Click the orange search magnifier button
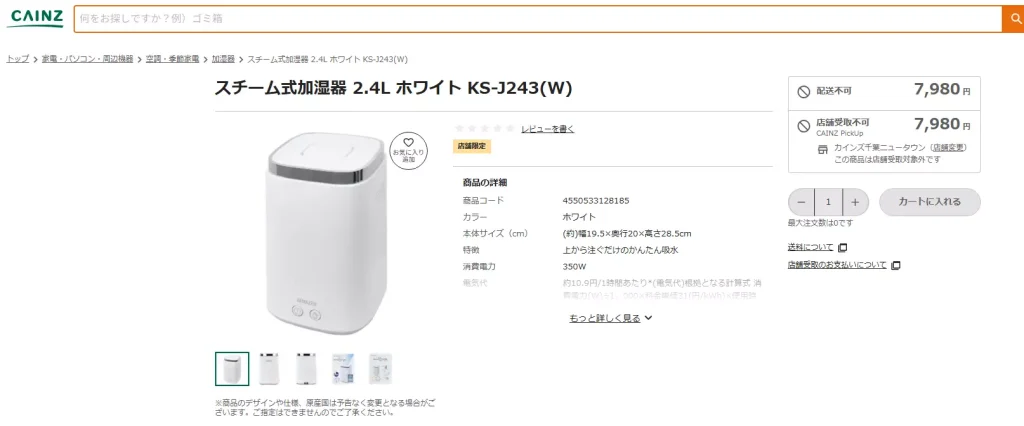This screenshot has width=1024, height=426. pyautogui.click(x=1012, y=19)
